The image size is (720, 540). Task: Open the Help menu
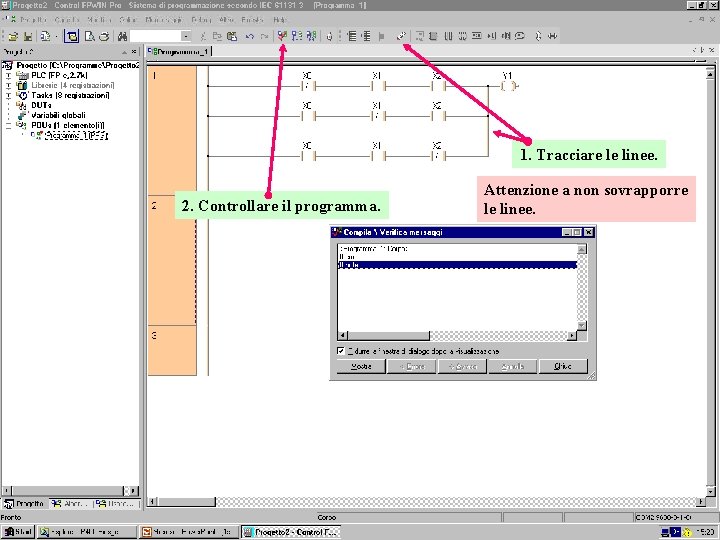(280, 20)
